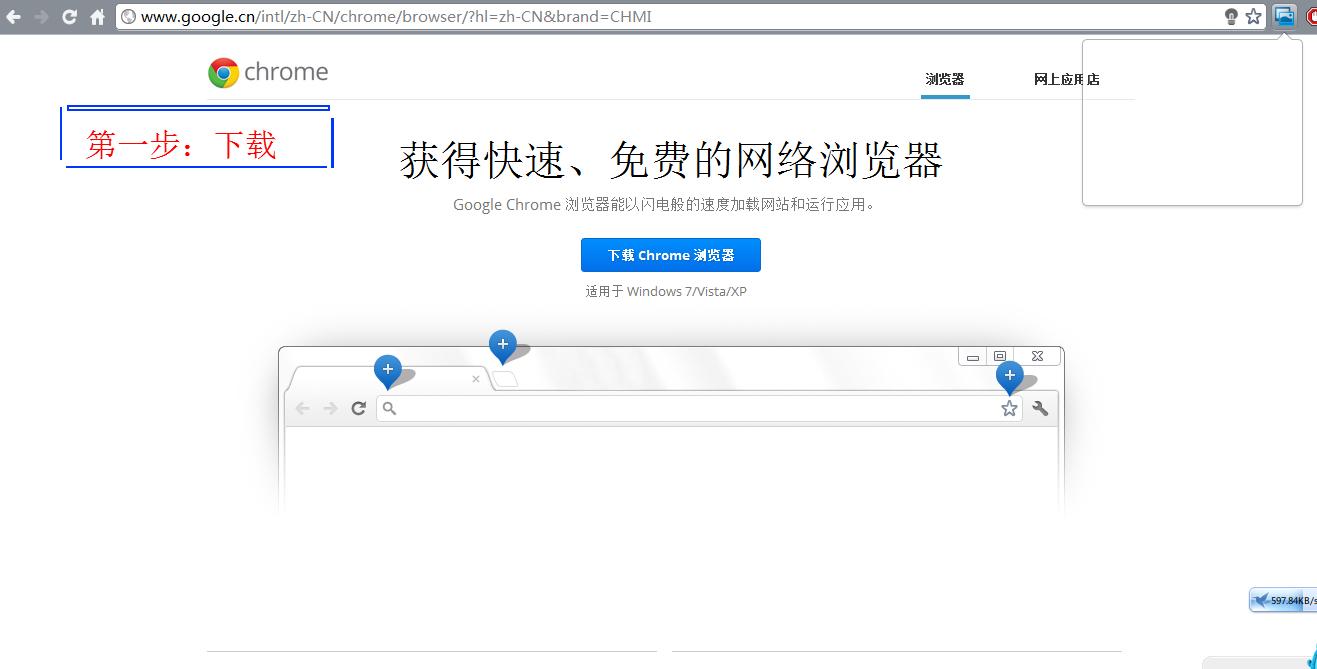Click the illustrated window's maximize button
1317x669 pixels.
click(x=1000, y=356)
